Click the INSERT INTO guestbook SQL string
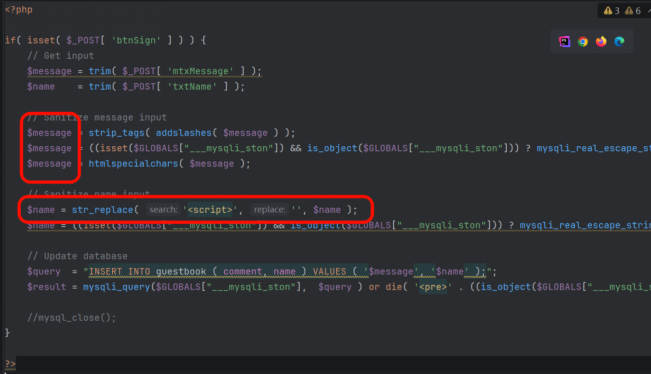The height and width of the screenshot is (374, 651). coord(287,271)
